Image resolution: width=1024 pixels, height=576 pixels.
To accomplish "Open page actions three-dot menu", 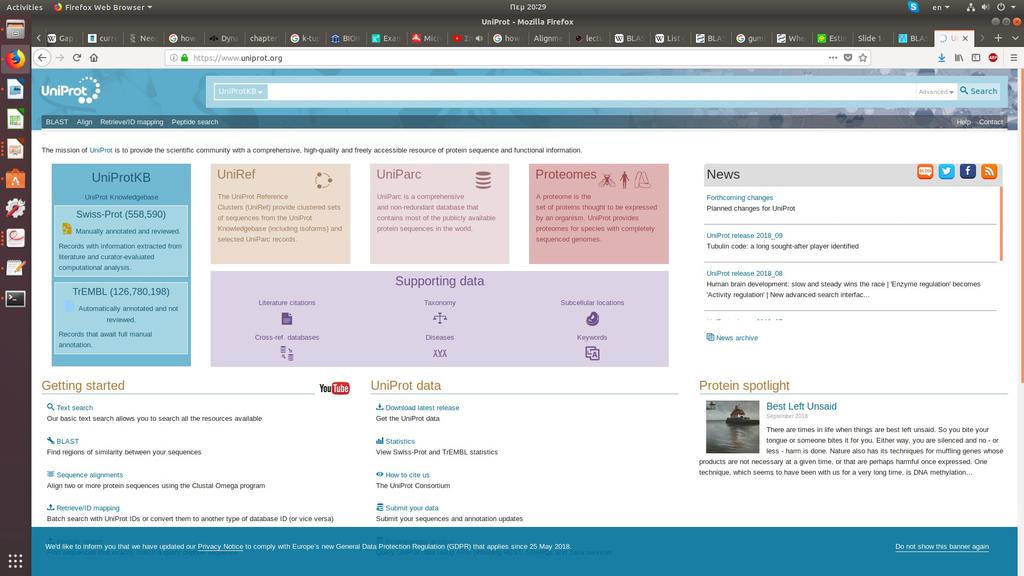I will point(833,57).
